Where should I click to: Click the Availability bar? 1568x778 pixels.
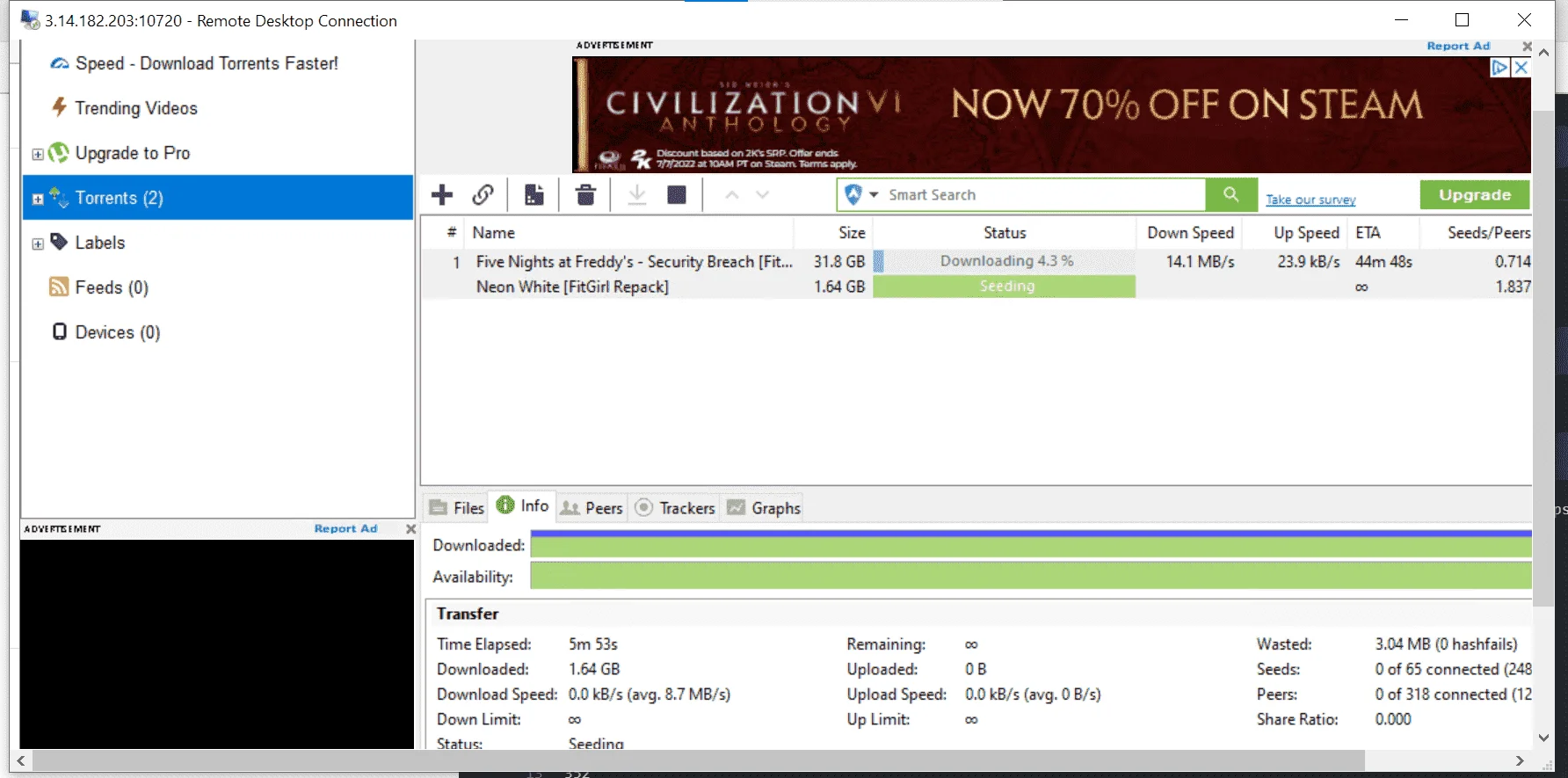[x=1031, y=577]
